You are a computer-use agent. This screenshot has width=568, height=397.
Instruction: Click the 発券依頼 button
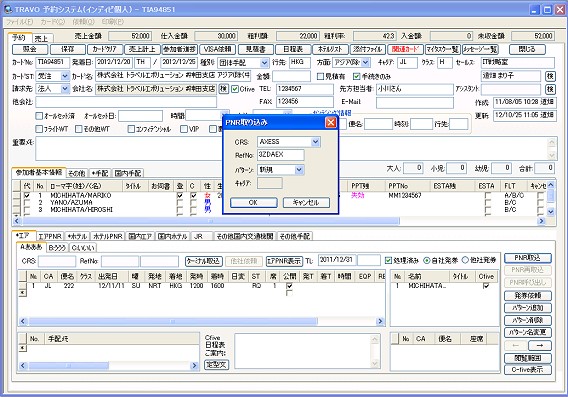pyautogui.click(x=528, y=296)
